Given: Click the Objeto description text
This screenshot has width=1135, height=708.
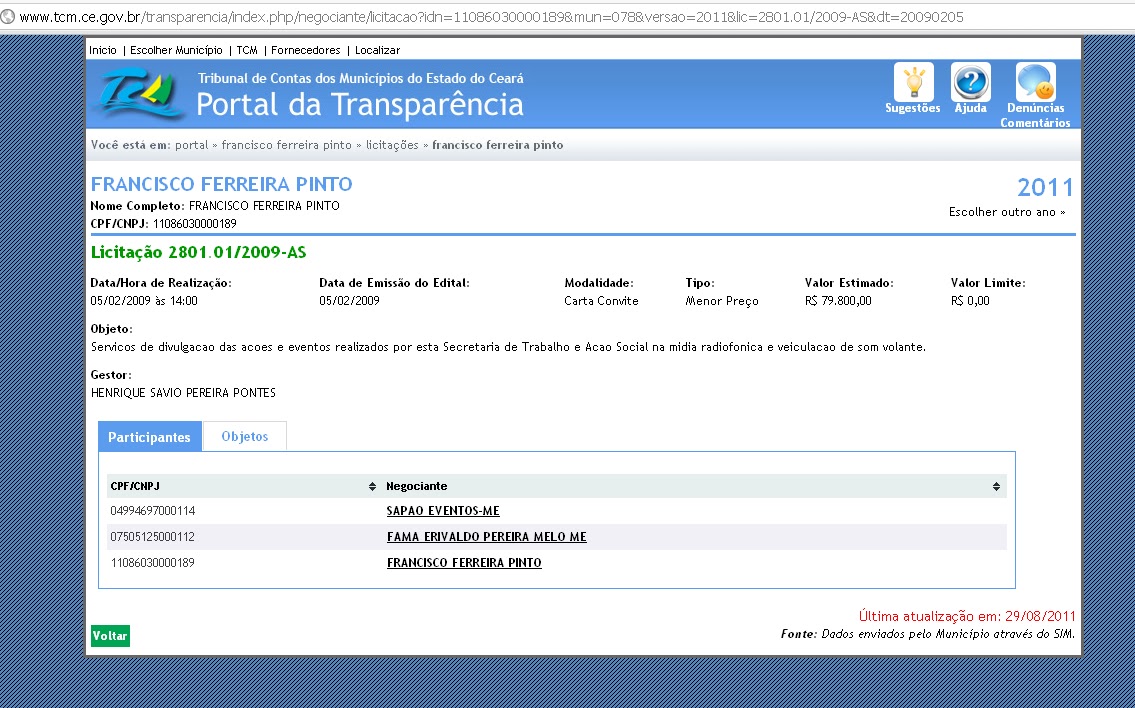Looking at the screenshot, I should (x=508, y=347).
